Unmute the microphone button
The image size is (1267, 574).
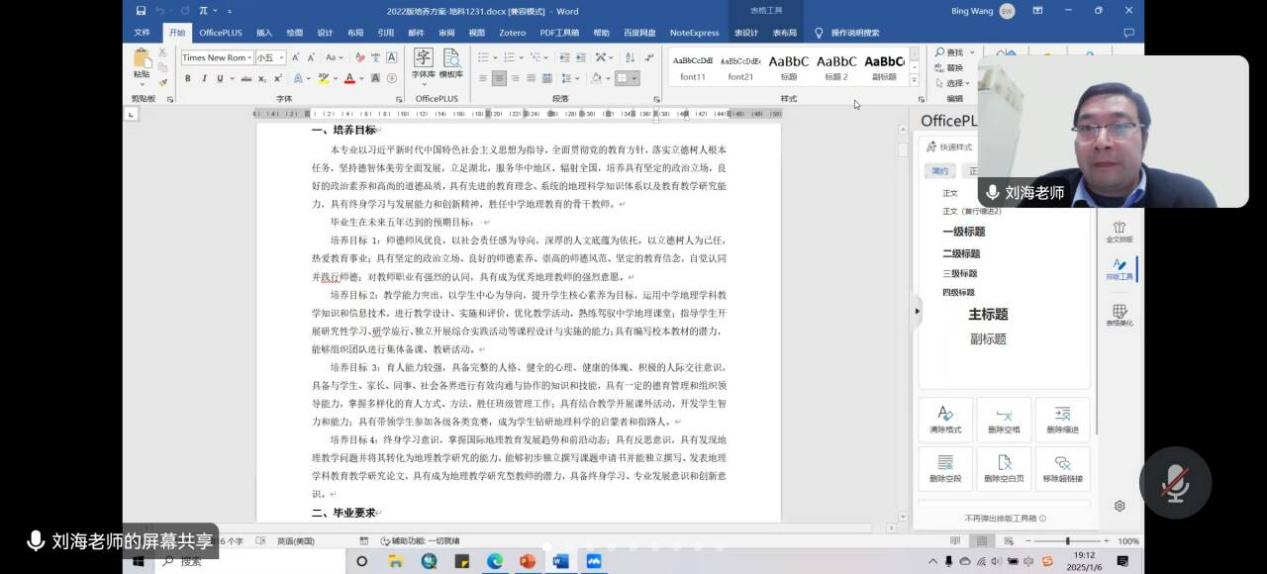(1175, 483)
